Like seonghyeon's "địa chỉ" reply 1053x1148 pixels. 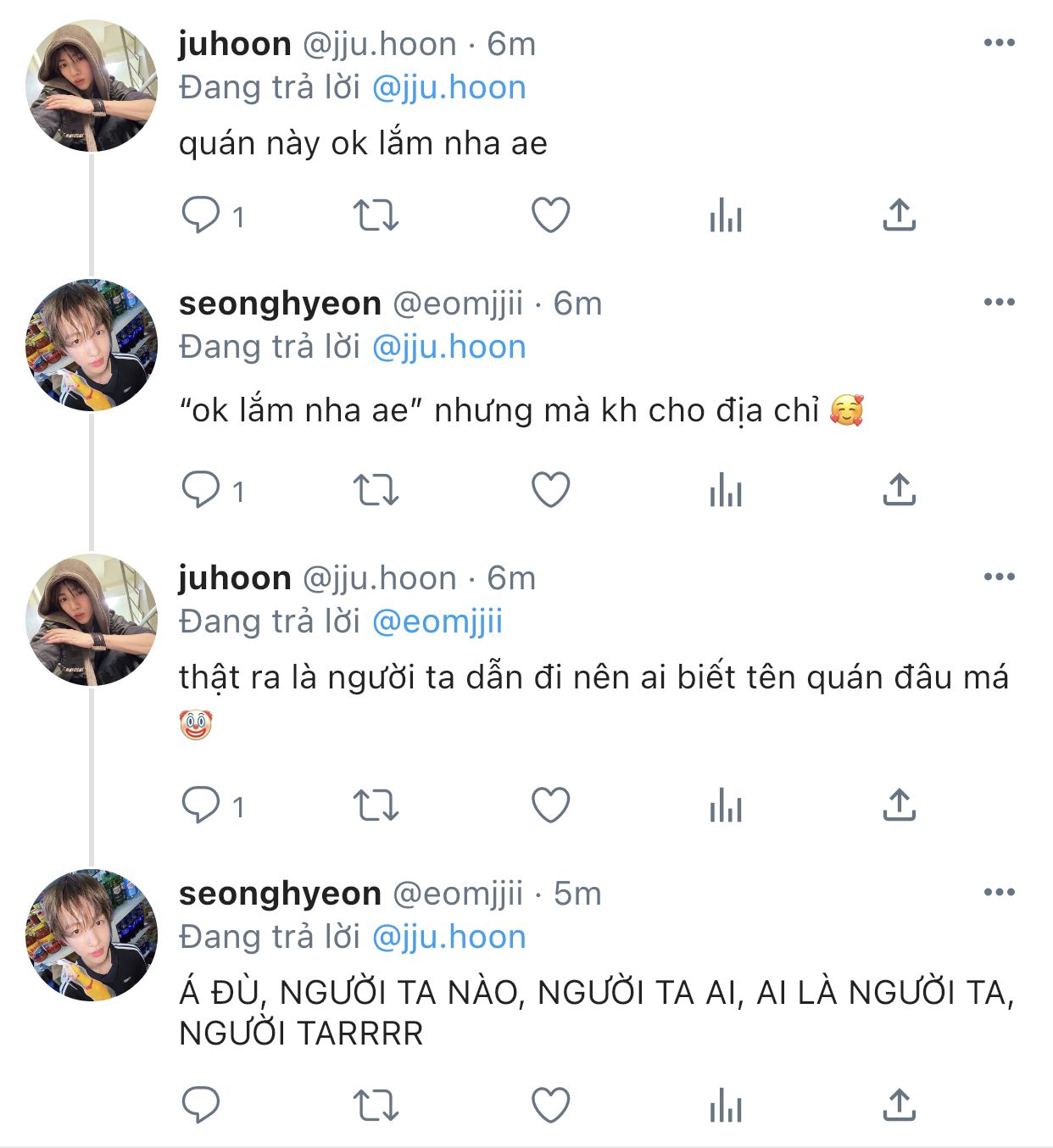coord(550,490)
